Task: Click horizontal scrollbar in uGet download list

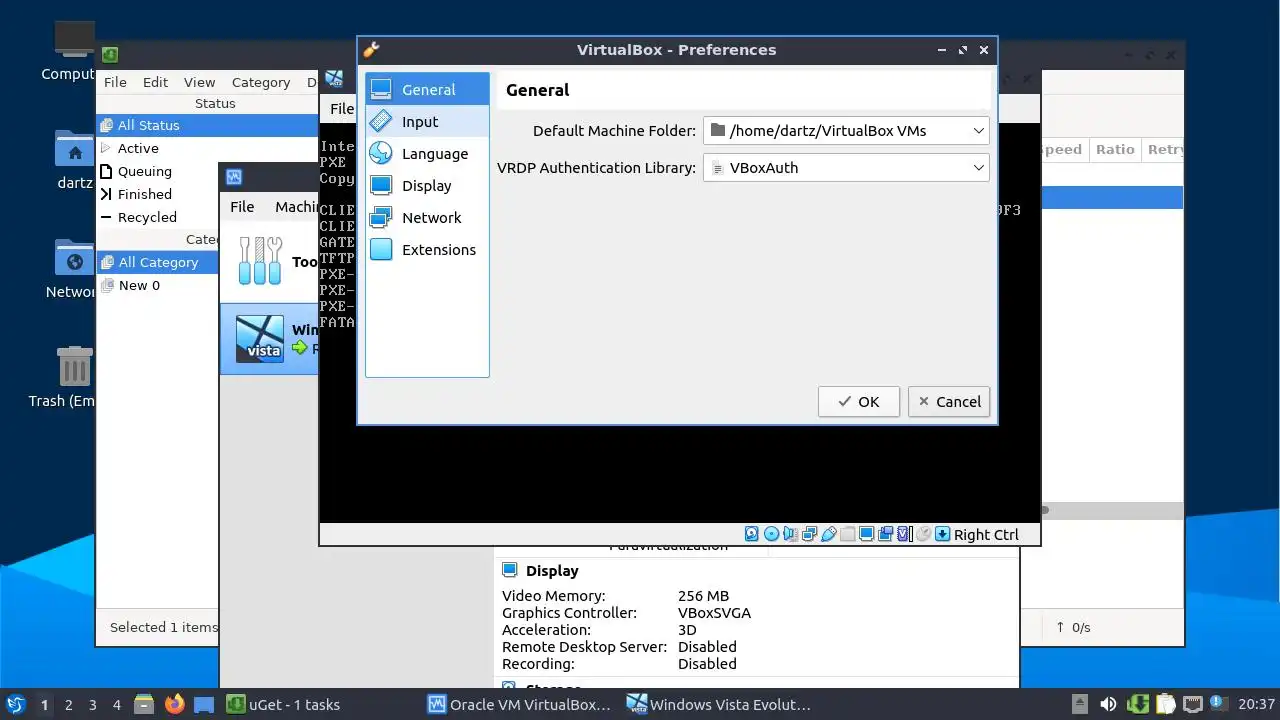Action: 1111,510
